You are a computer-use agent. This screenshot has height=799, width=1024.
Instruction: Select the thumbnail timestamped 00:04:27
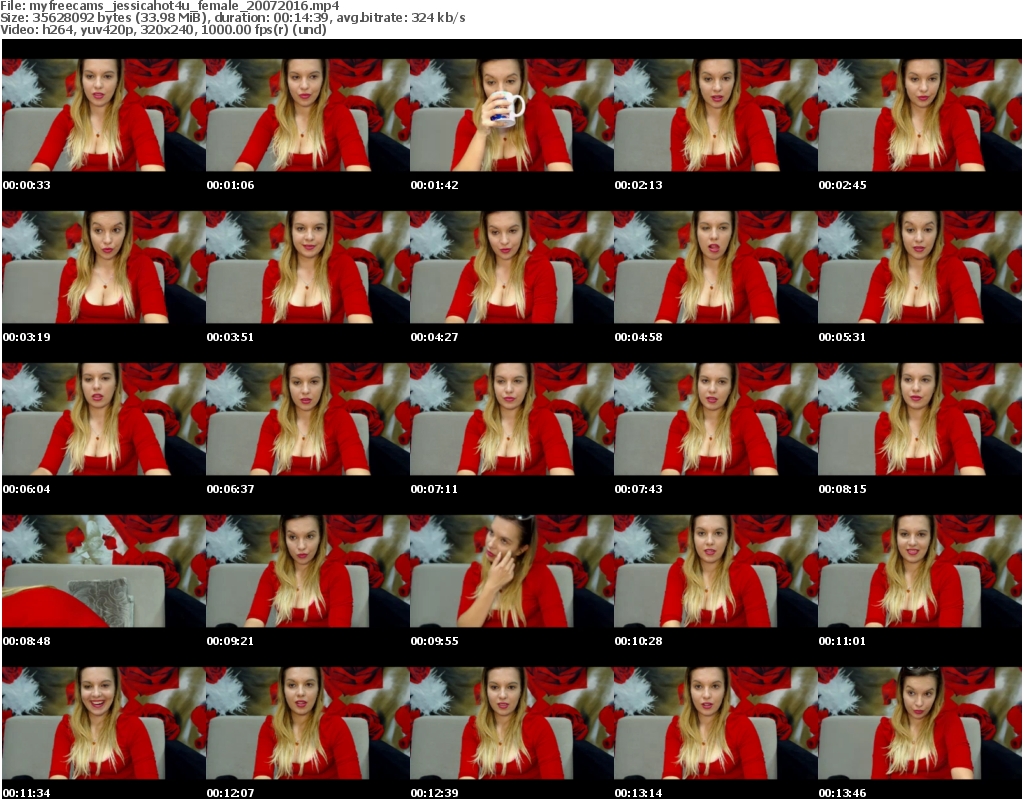click(512, 267)
